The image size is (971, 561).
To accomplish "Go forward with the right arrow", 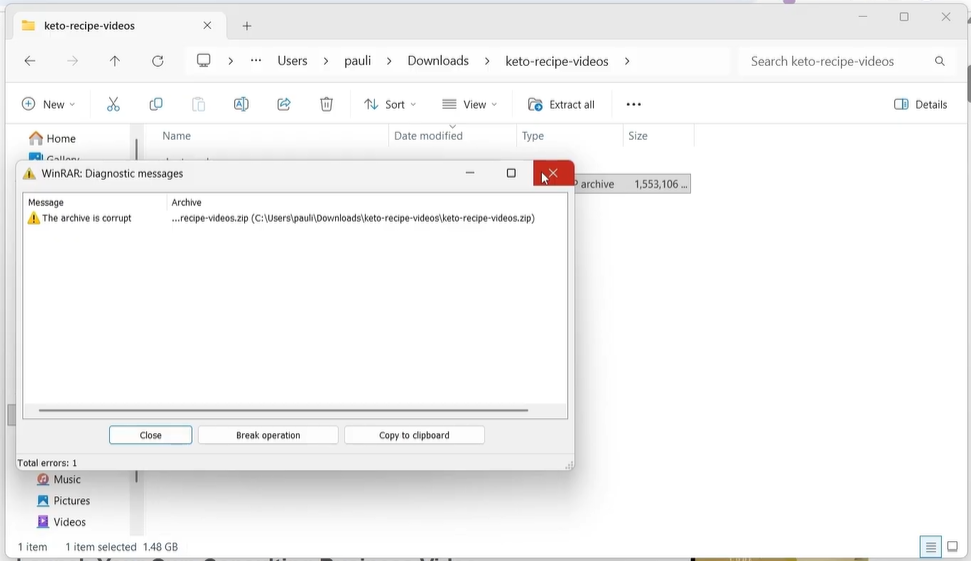I will click(72, 61).
